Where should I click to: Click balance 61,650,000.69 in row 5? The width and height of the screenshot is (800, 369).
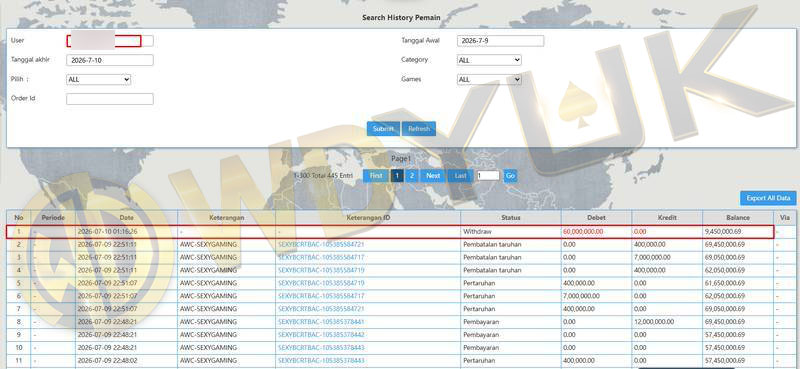(x=724, y=283)
